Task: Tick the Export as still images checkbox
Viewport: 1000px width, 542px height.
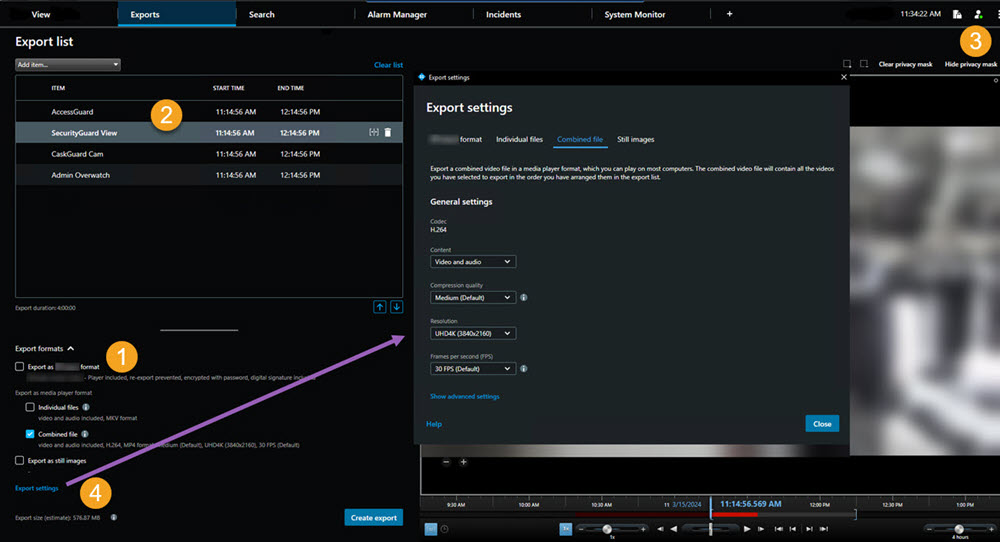Action: [20, 460]
